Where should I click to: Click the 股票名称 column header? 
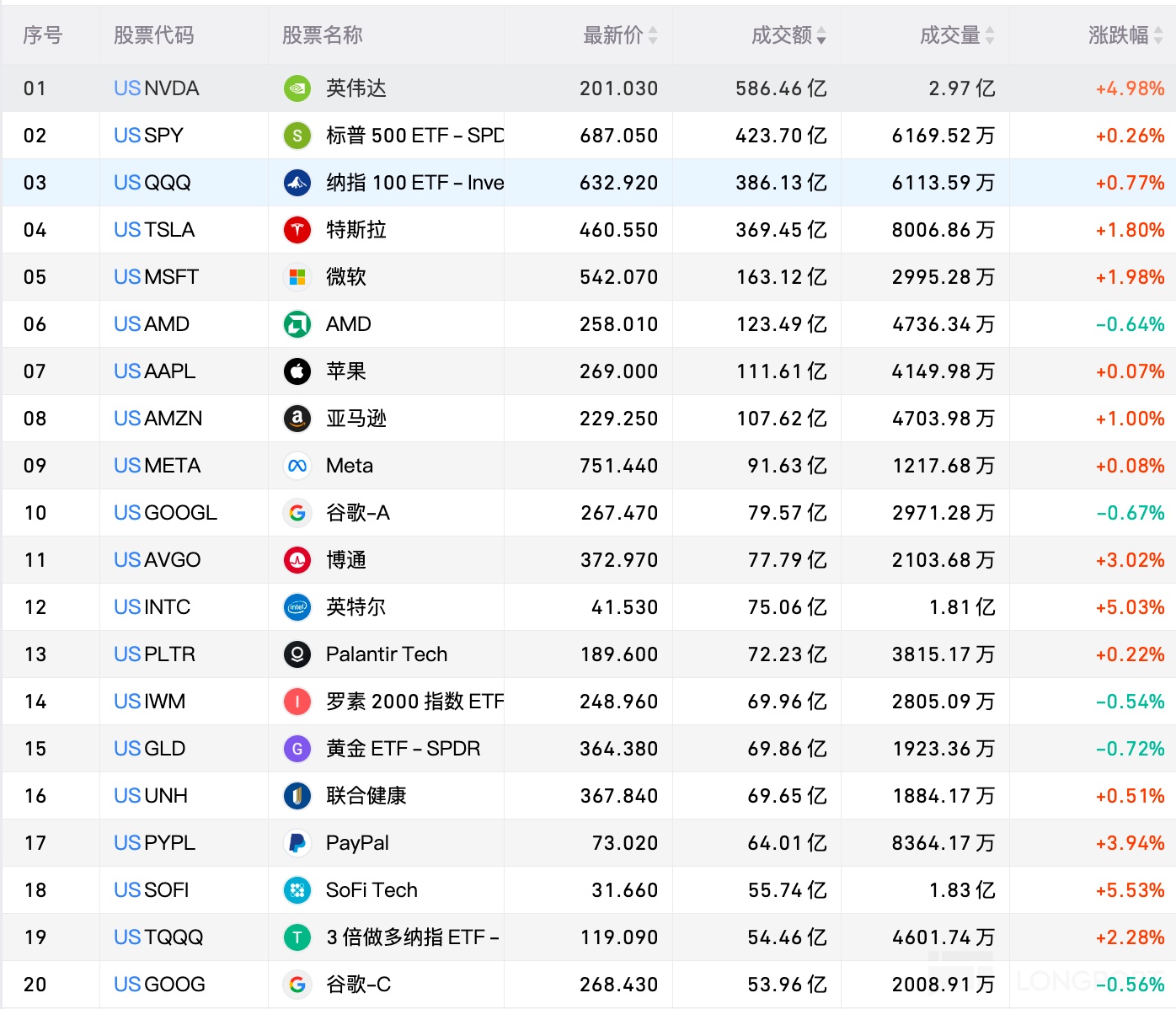coord(322,35)
